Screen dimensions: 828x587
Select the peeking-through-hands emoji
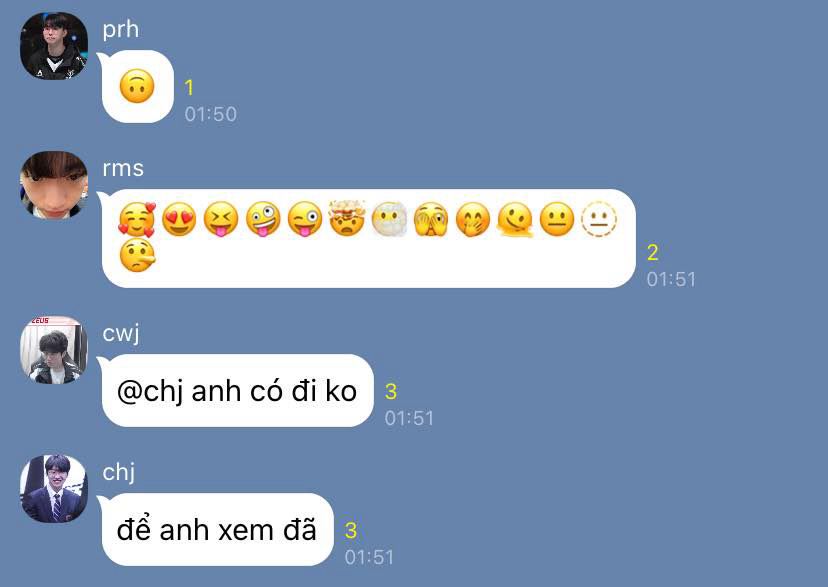pyautogui.click(x=431, y=219)
